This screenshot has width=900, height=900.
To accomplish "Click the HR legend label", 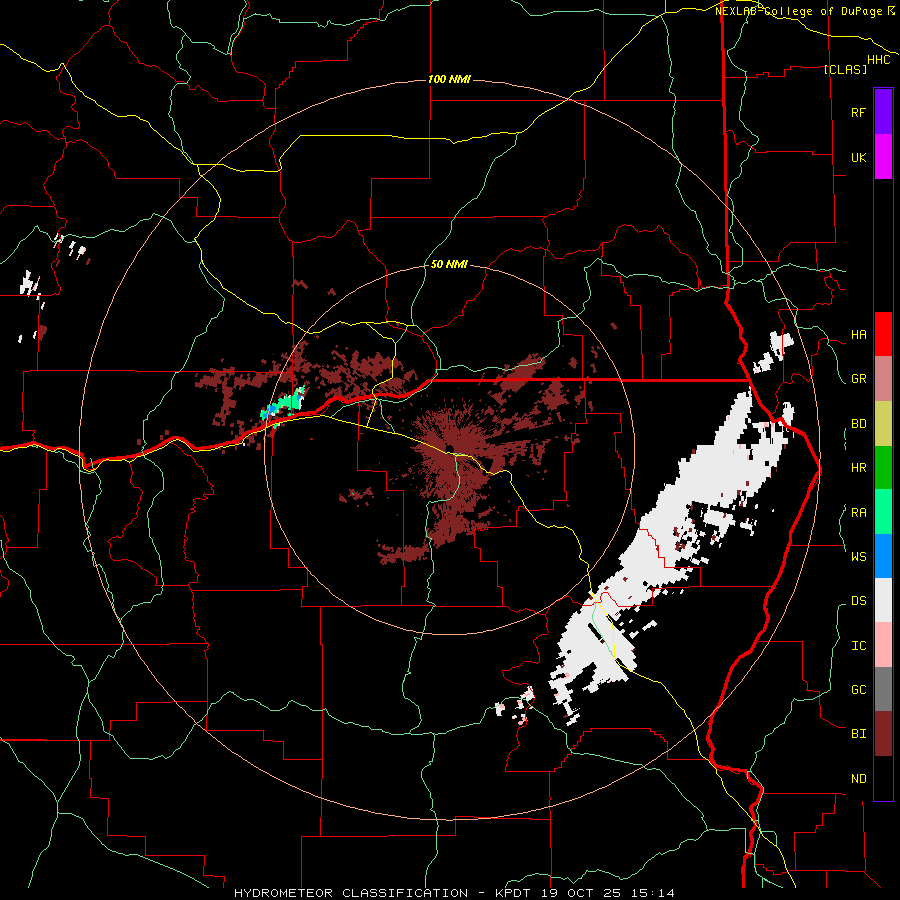I will coord(858,468).
